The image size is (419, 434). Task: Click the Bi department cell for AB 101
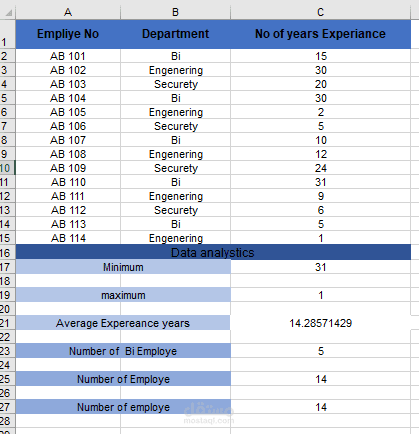[x=175, y=56]
